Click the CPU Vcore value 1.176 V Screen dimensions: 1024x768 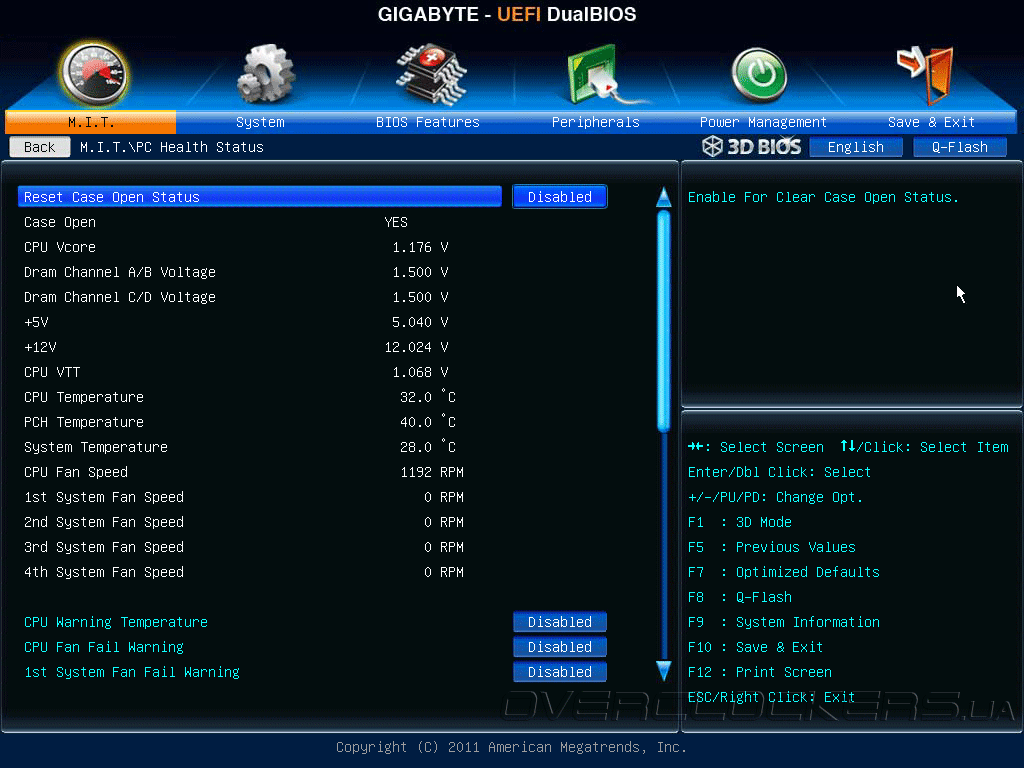click(420, 247)
